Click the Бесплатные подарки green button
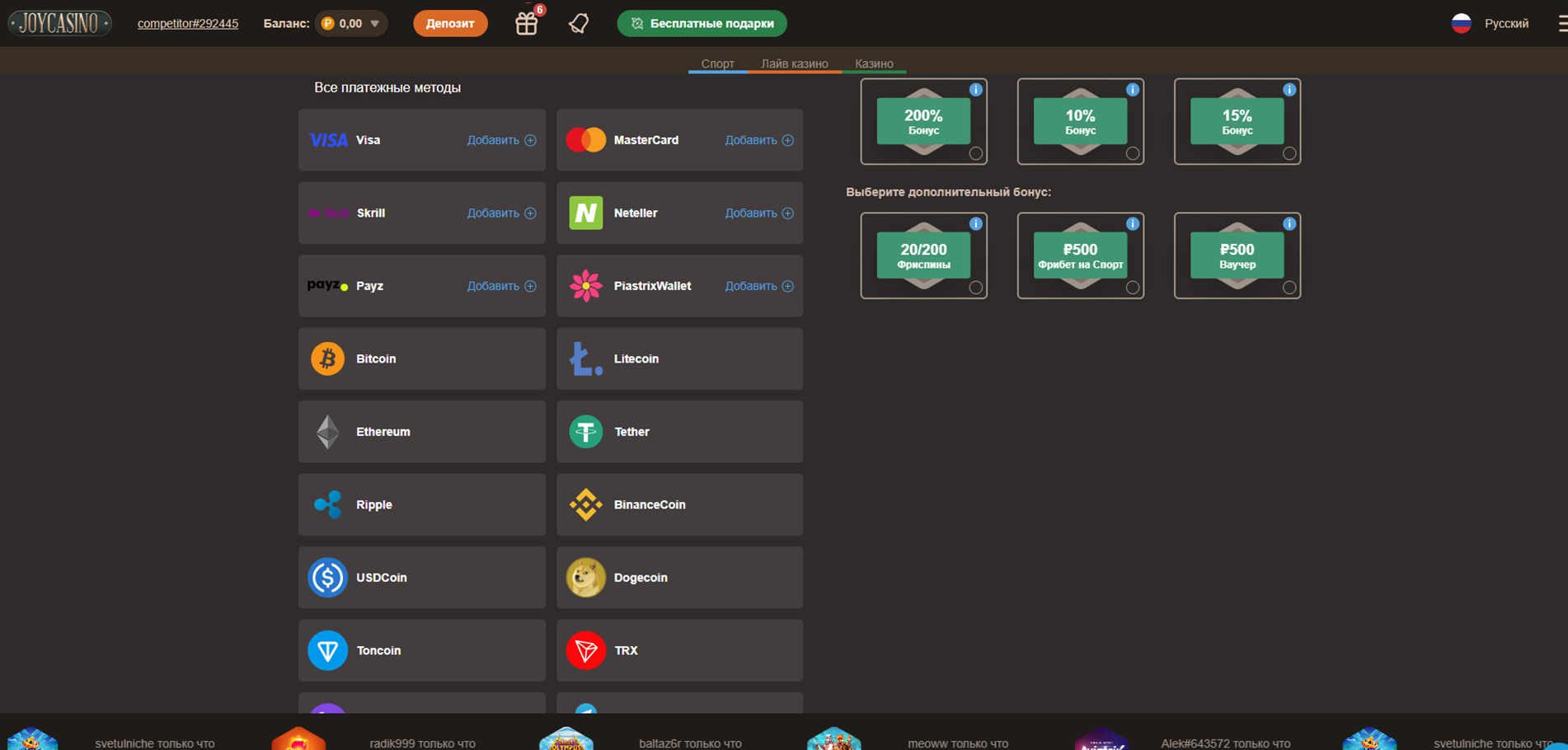This screenshot has width=1568, height=750. point(702,24)
